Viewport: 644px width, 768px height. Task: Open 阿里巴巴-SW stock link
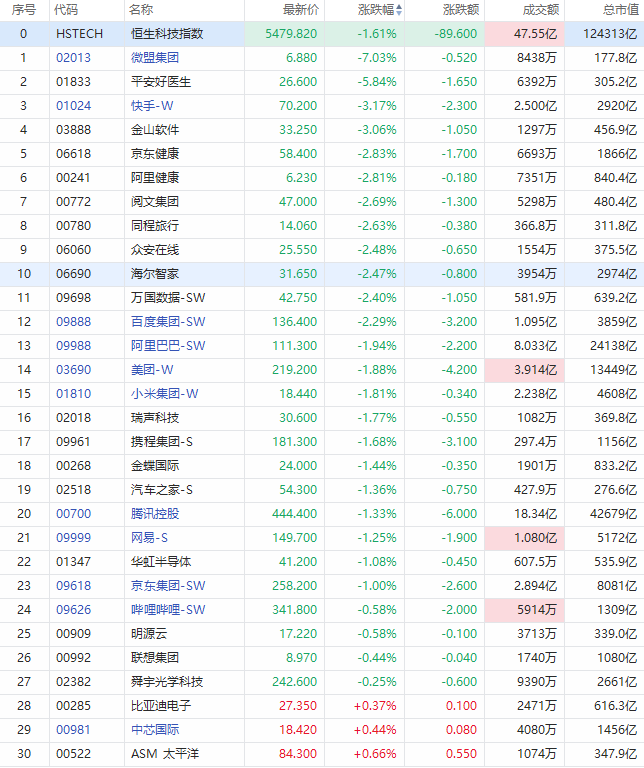click(168, 346)
